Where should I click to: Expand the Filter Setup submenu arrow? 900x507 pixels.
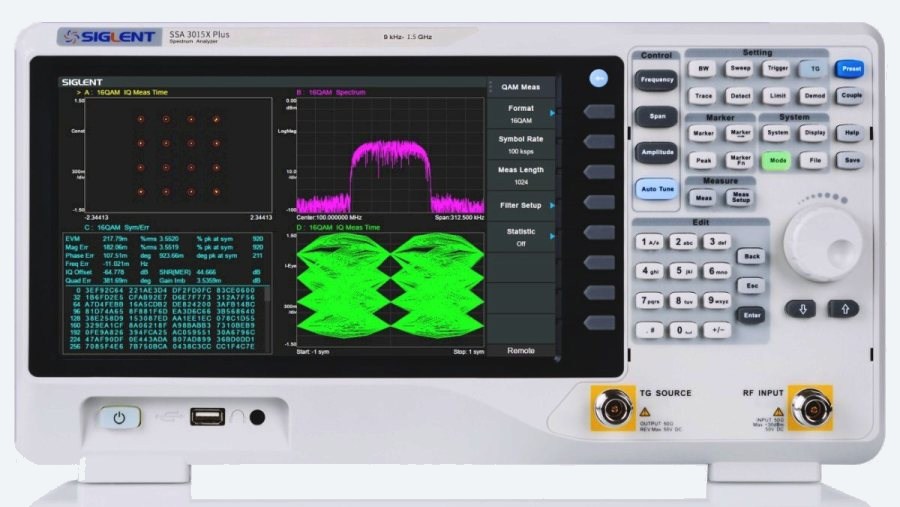point(552,205)
